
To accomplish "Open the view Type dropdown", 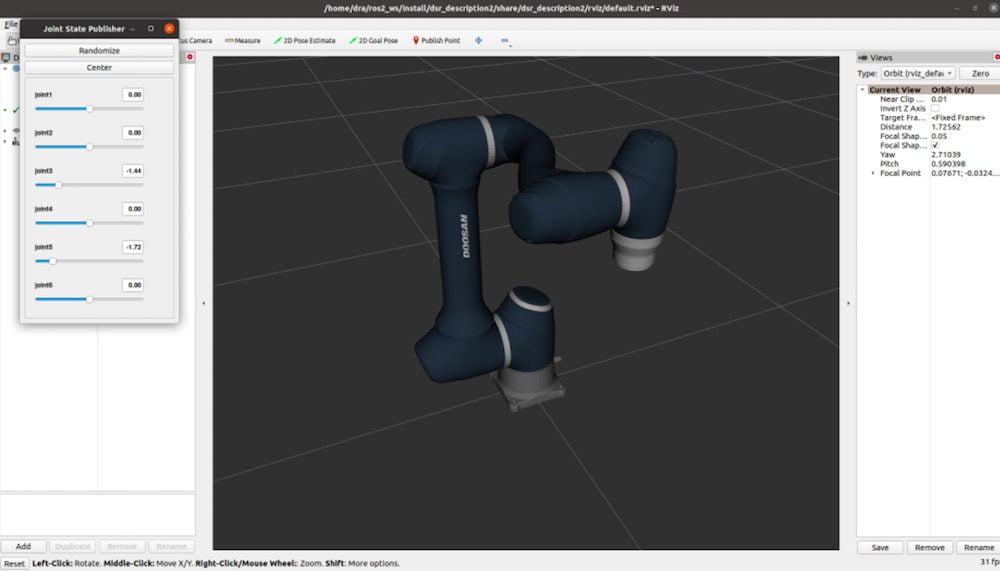I will click(x=917, y=74).
